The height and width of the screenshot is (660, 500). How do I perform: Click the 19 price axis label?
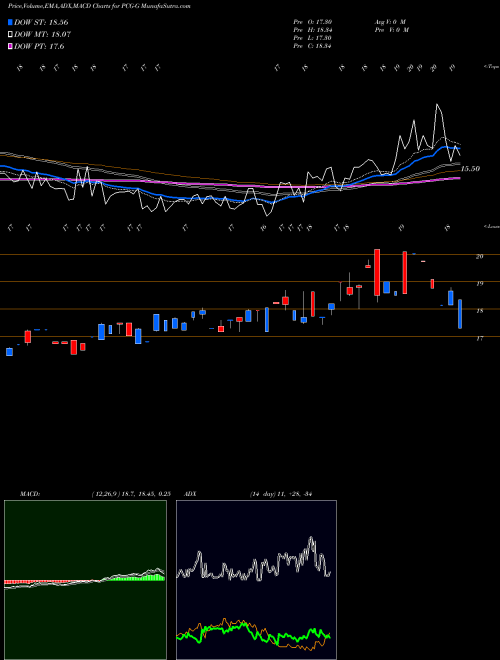(479, 283)
